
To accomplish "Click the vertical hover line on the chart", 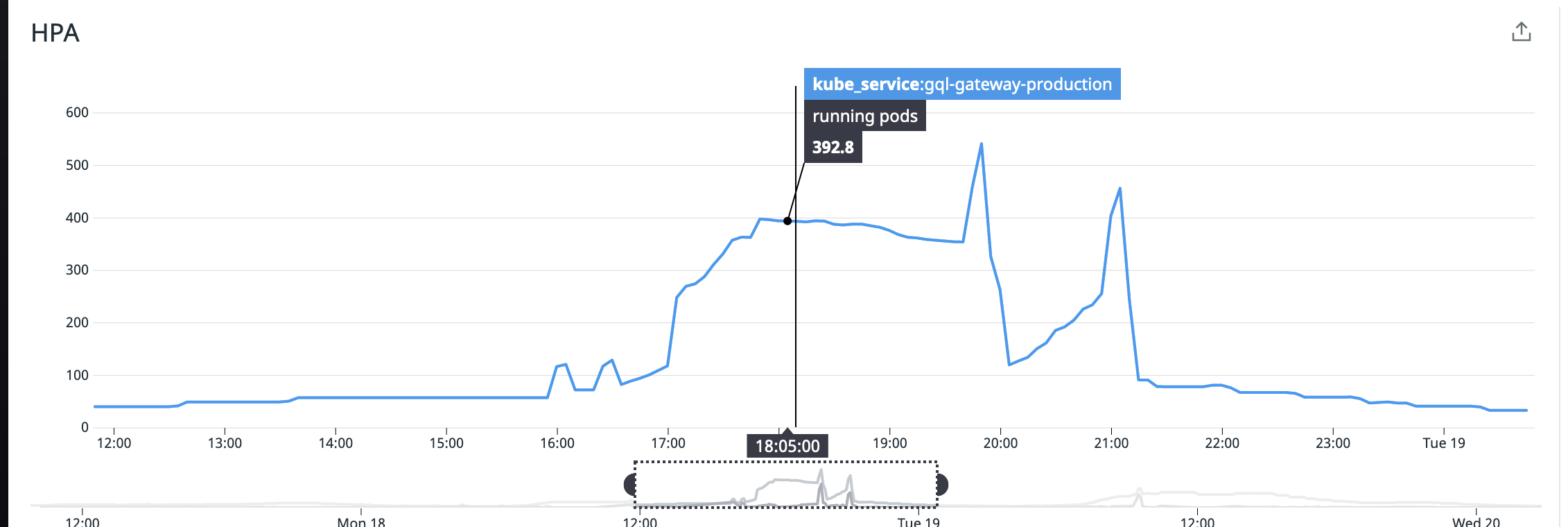I will tap(794, 312).
